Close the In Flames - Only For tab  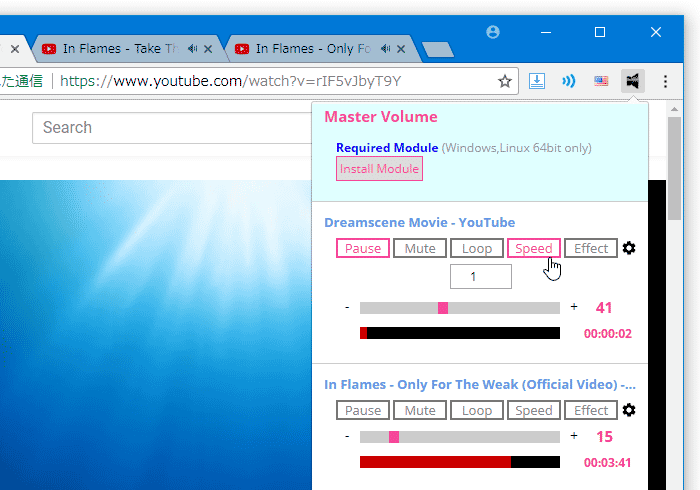(401, 49)
